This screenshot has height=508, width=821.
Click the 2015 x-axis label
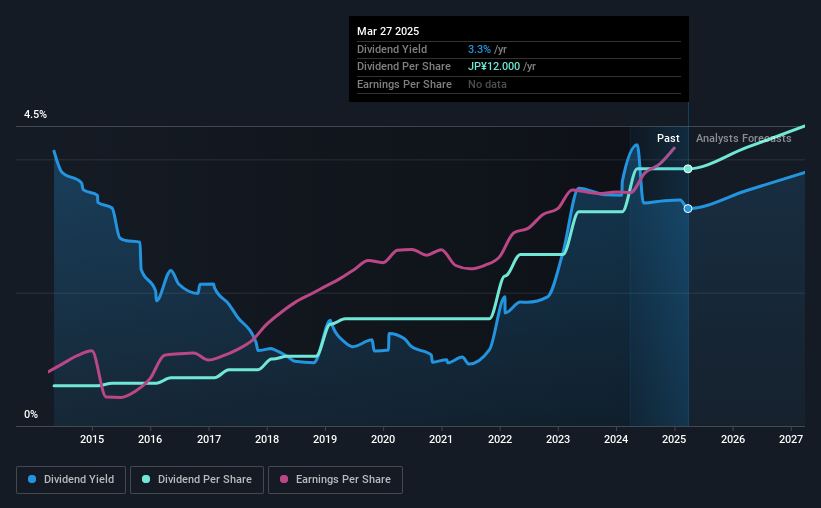pyautogui.click(x=92, y=439)
